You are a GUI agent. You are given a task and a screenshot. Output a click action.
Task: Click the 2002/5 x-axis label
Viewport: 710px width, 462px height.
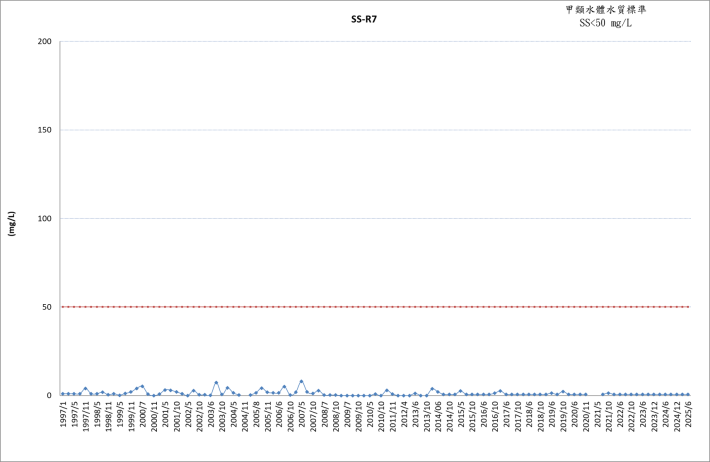(x=188, y=413)
